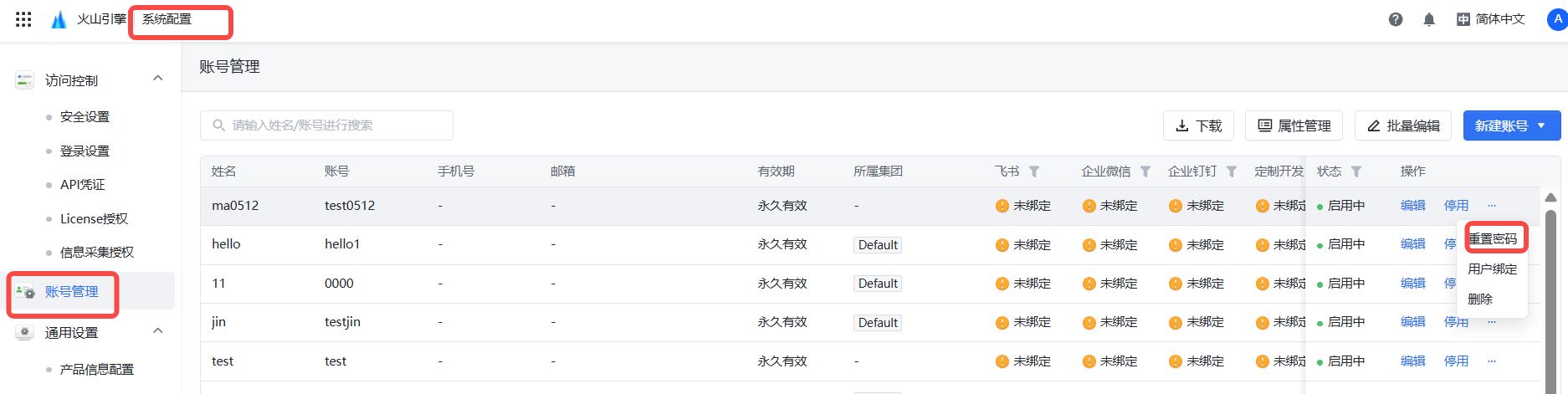Screen dimensions: 1568x394
Task: Open the app launcher grid icon
Action: 23,19
